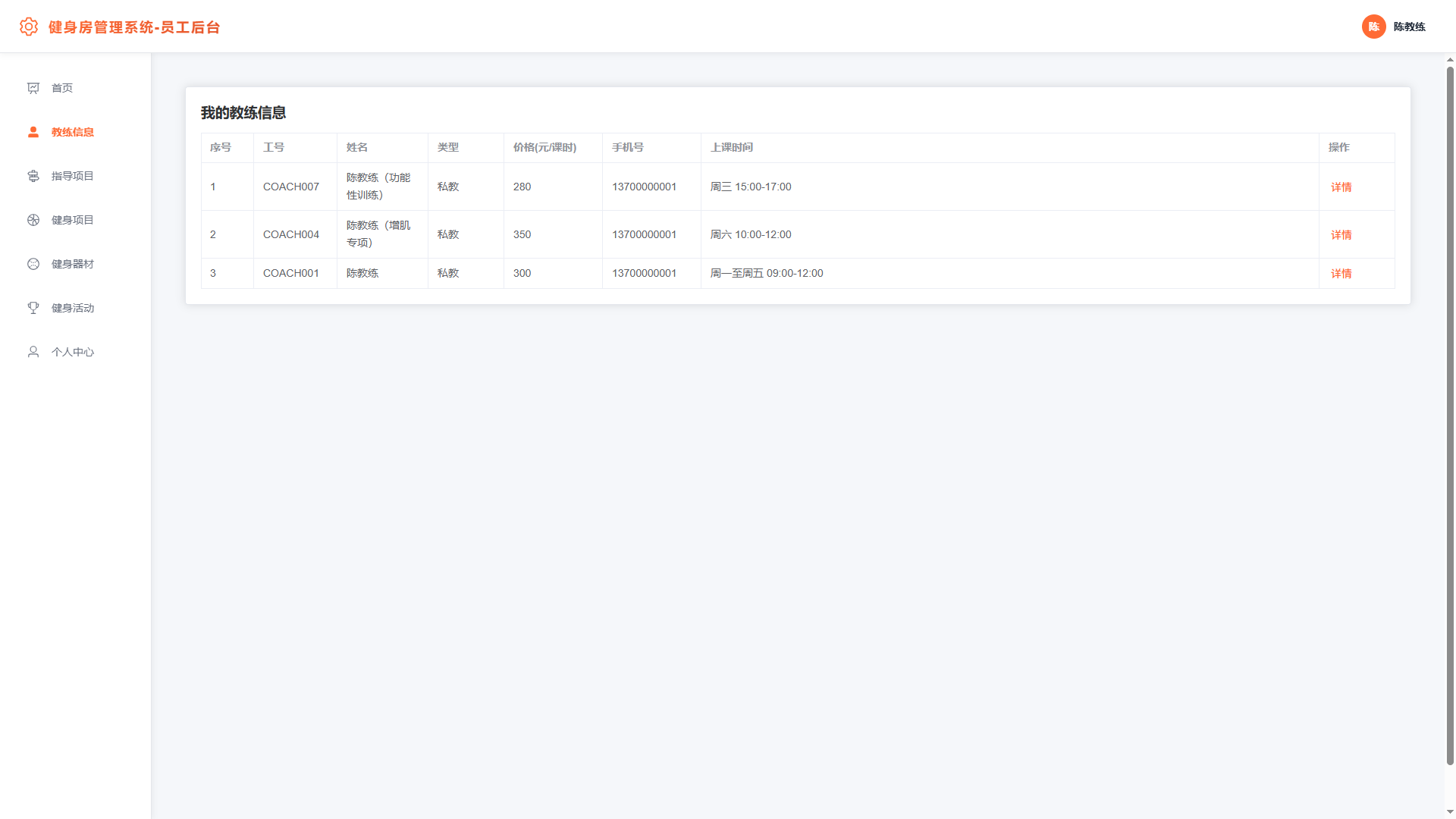The width and height of the screenshot is (1456, 819).
Task: Click the 健身房管理系统-员工后台 title
Action: pyautogui.click(x=134, y=27)
